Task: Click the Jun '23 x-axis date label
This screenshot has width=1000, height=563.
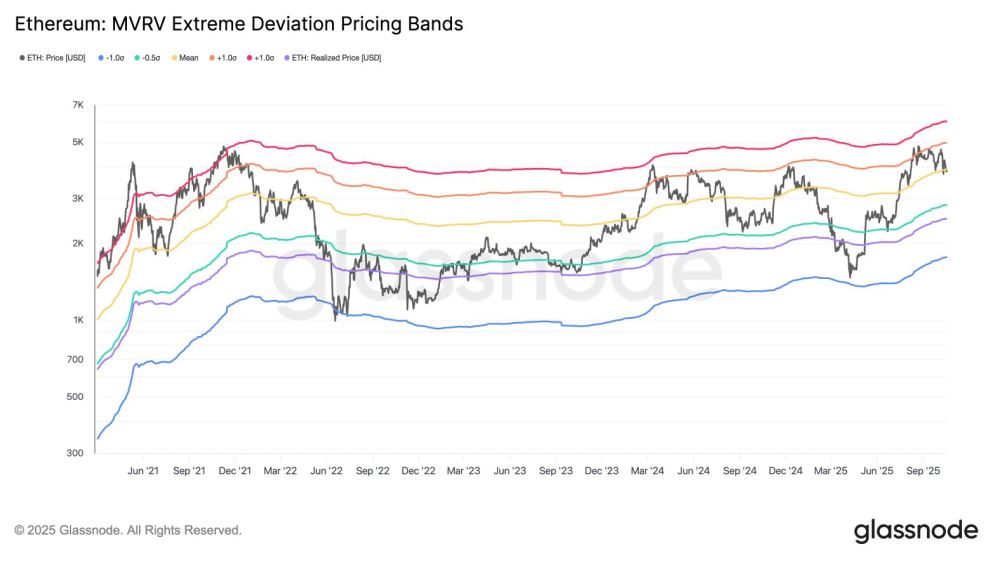Action: pyautogui.click(x=510, y=470)
